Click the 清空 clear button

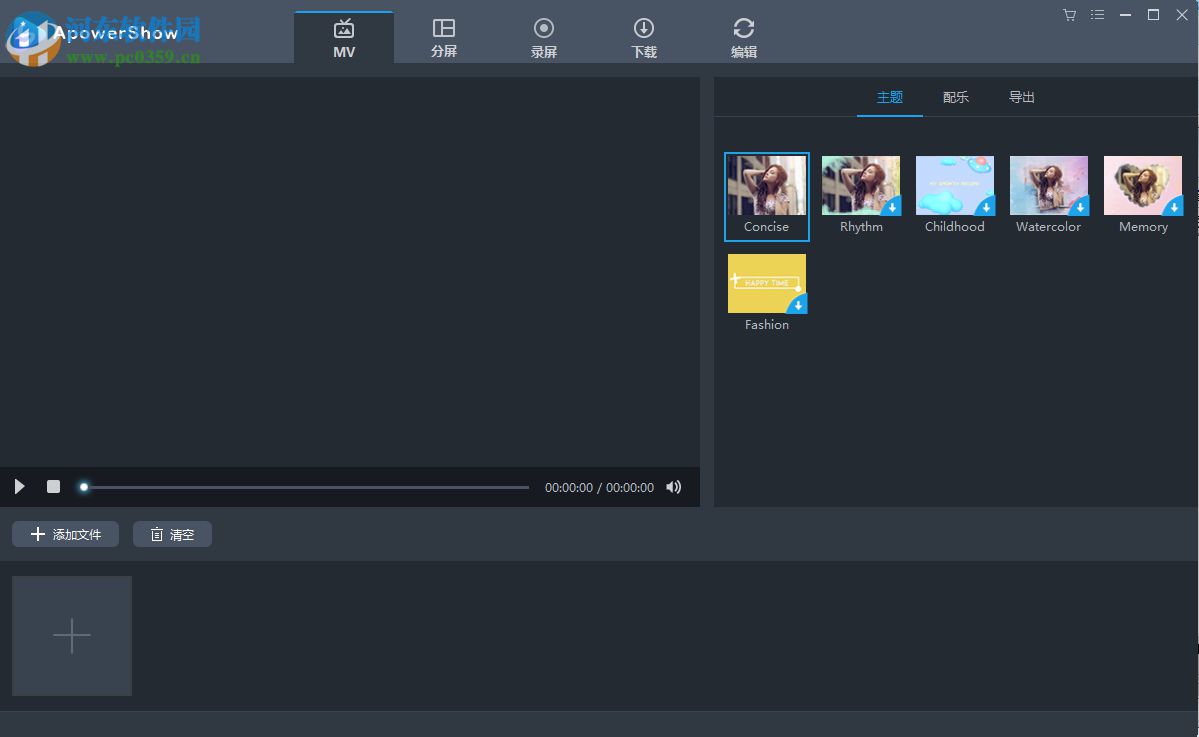click(172, 534)
